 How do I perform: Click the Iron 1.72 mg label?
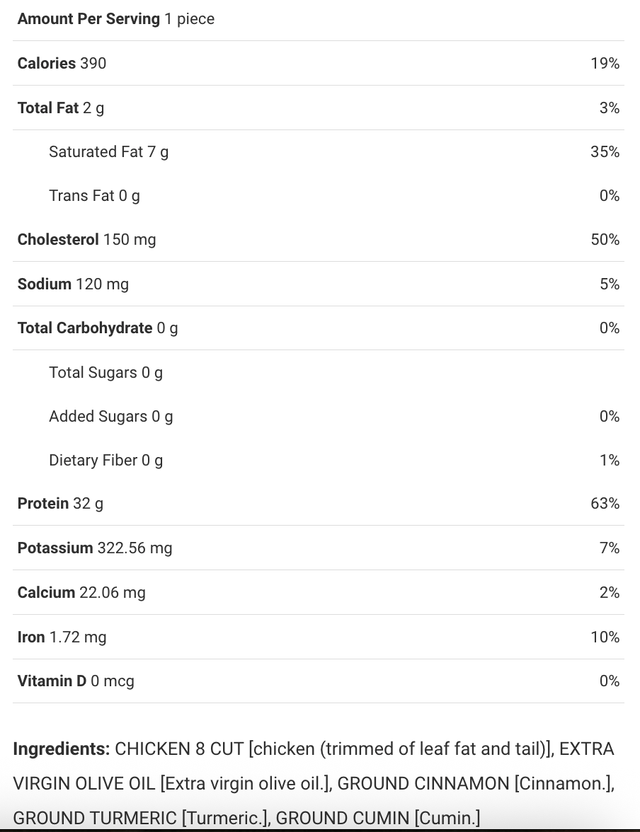[62, 636]
